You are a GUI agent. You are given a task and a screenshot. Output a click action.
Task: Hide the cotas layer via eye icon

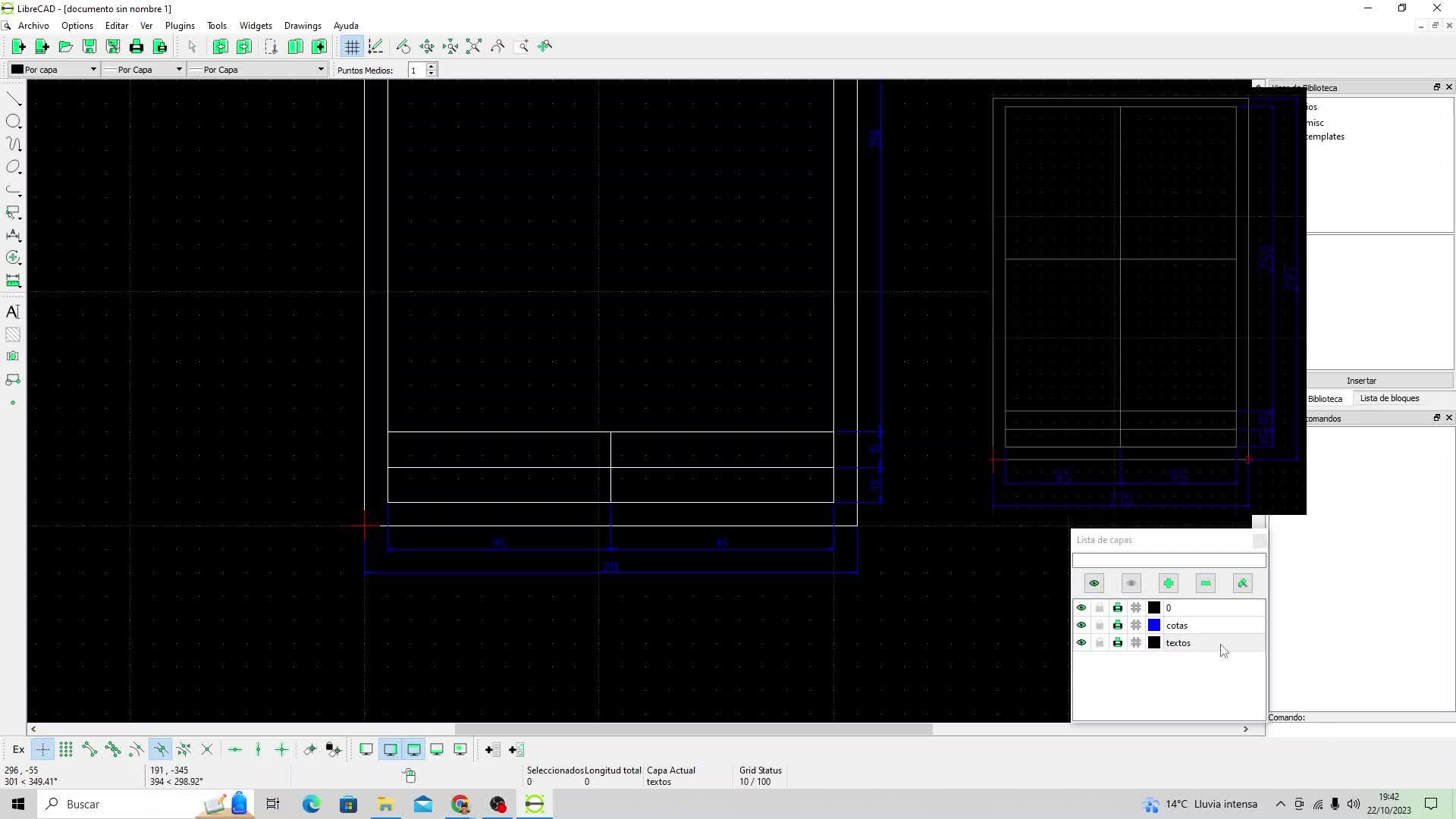1081,626
